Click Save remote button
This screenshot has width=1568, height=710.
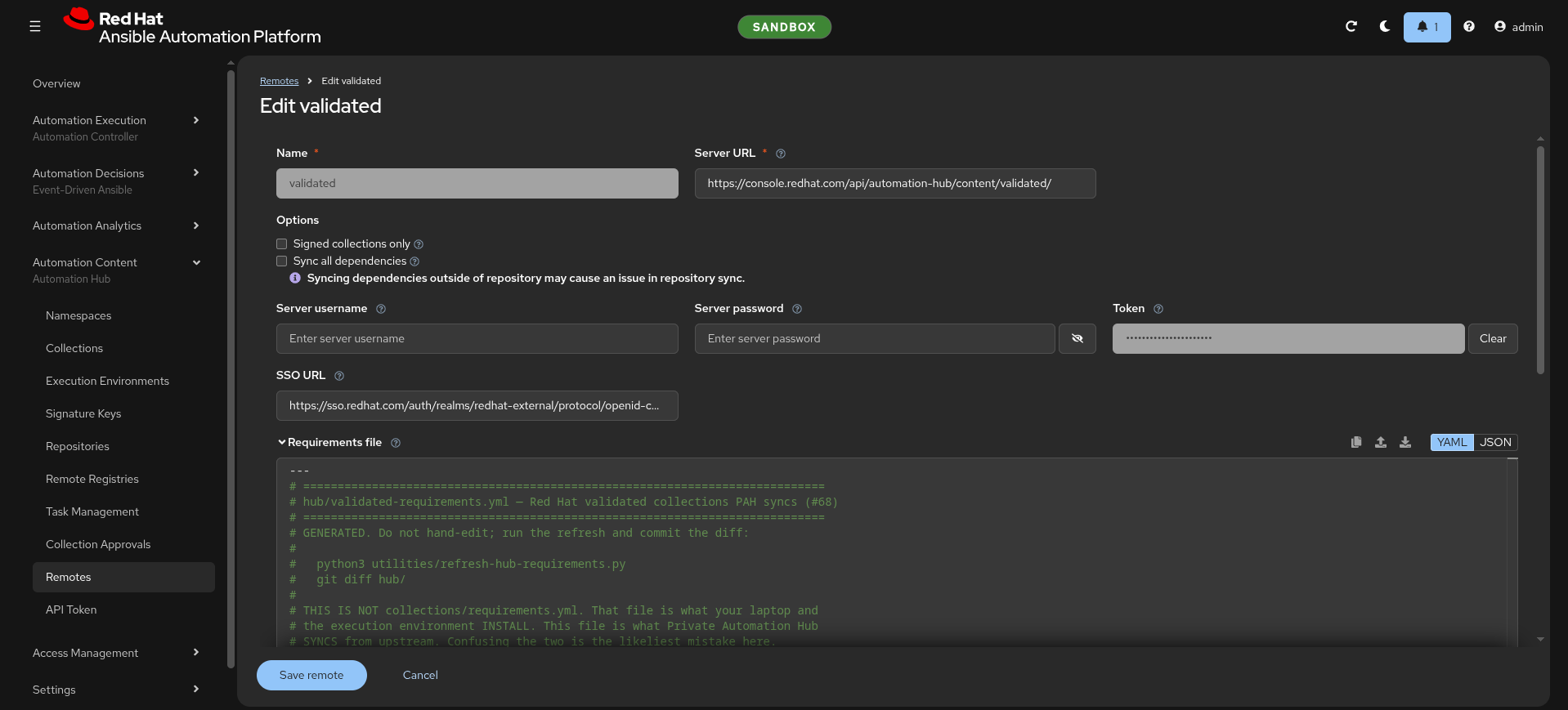[311, 675]
